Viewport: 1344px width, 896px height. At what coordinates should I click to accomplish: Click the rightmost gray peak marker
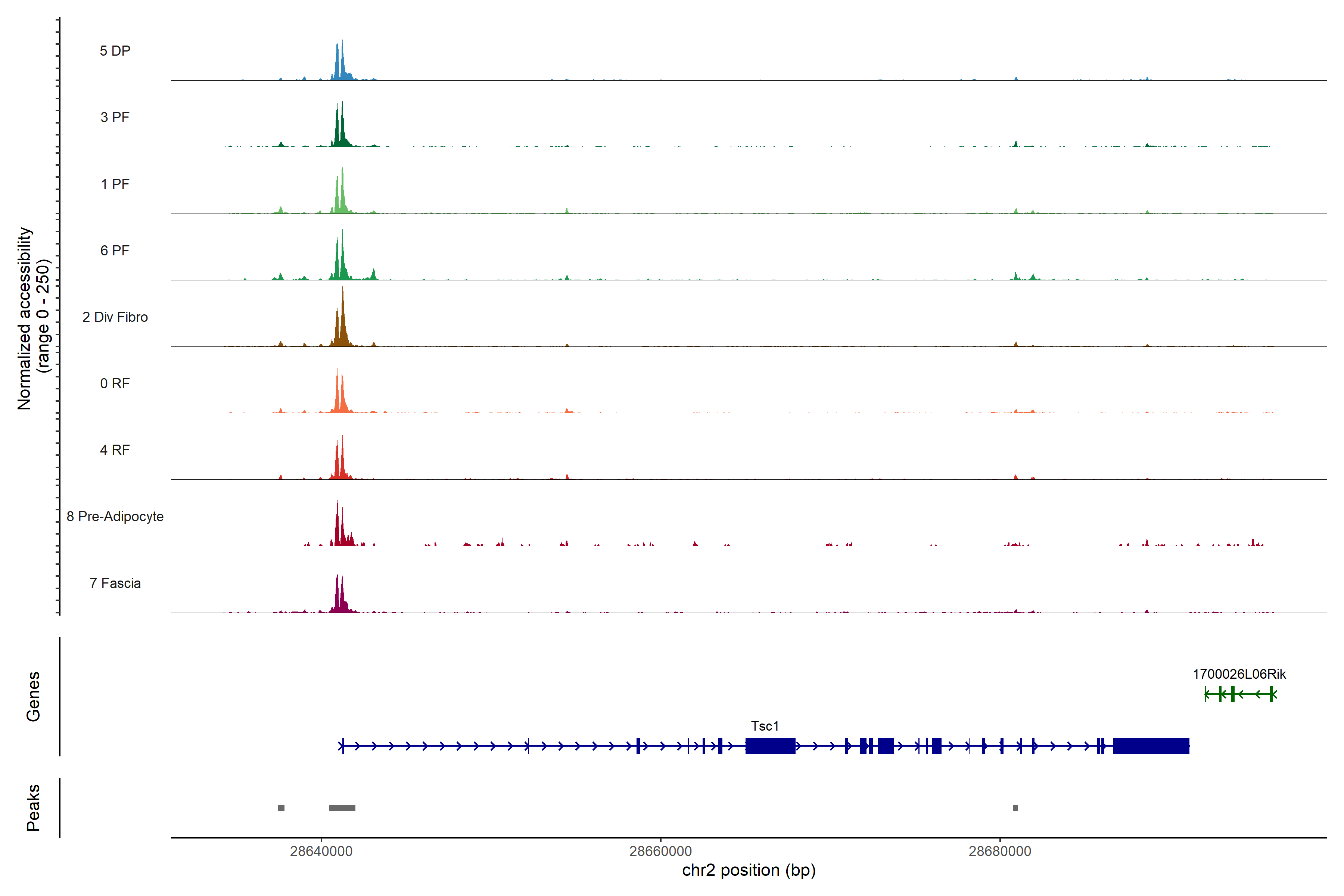pos(1015,808)
